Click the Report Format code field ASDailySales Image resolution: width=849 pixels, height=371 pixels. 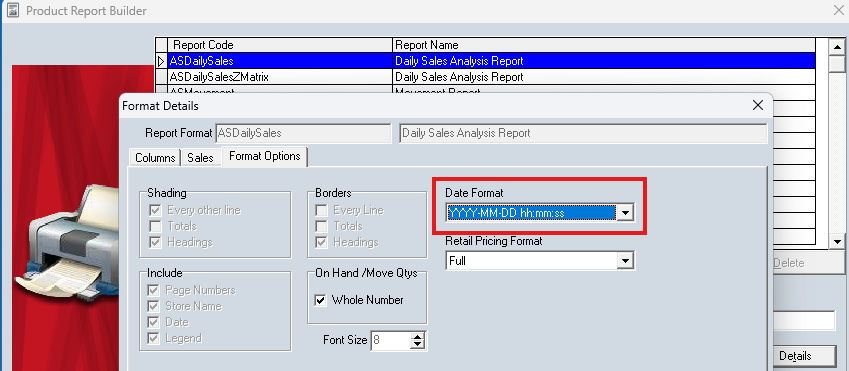pyautogui.click(x=303, y=133)
